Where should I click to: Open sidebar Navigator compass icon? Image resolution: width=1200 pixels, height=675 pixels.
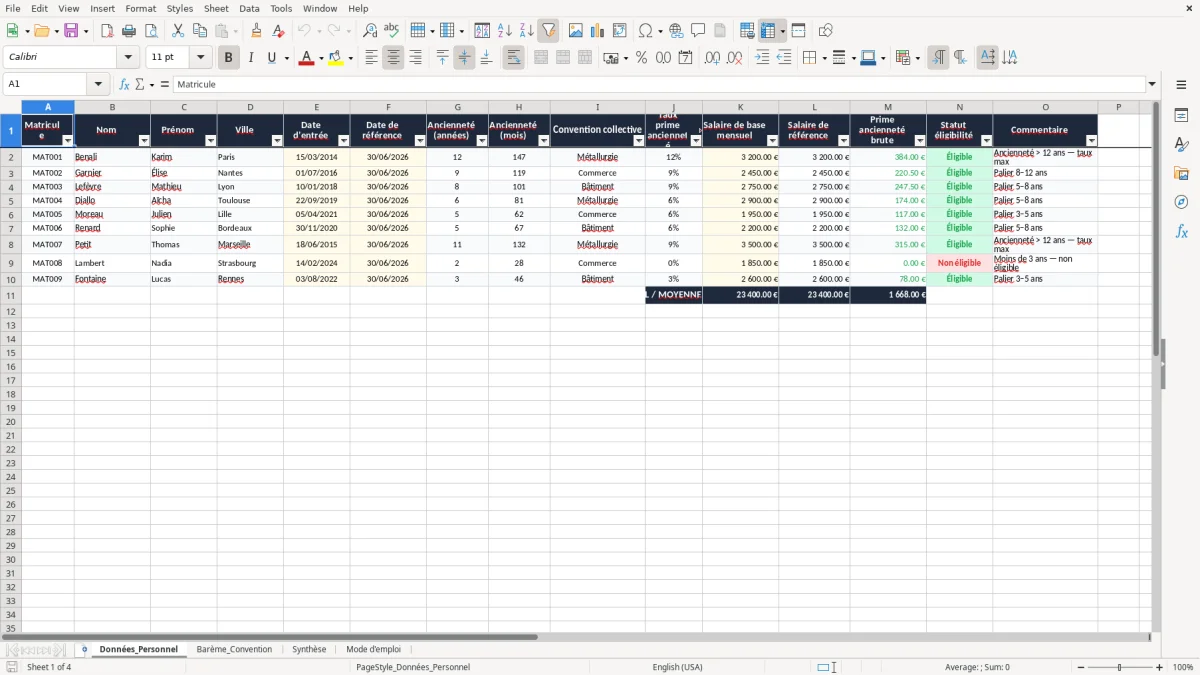[1181, 202]
